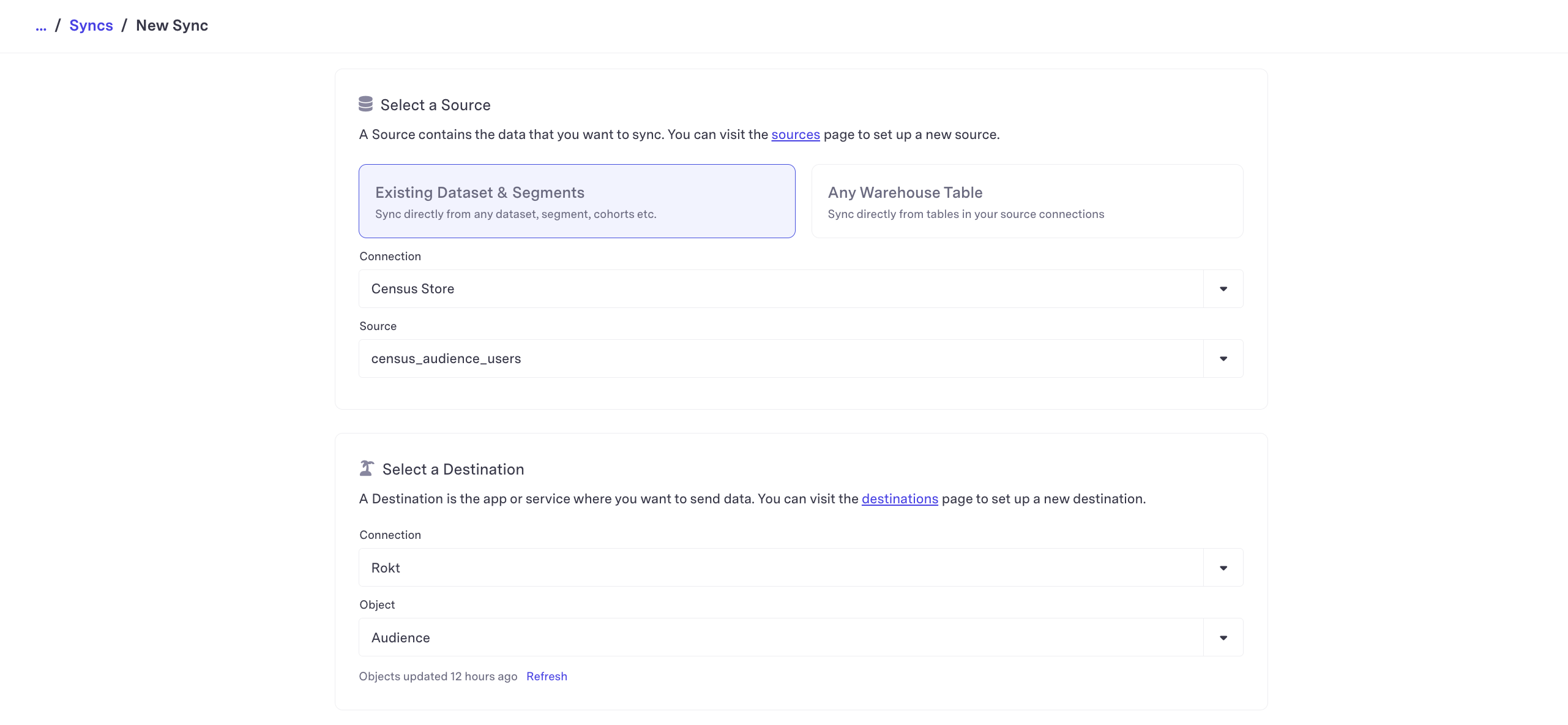The image size is (1568, 725).
Task: Click the Objects updated 12 hours ago text
Action: (438, 677)
